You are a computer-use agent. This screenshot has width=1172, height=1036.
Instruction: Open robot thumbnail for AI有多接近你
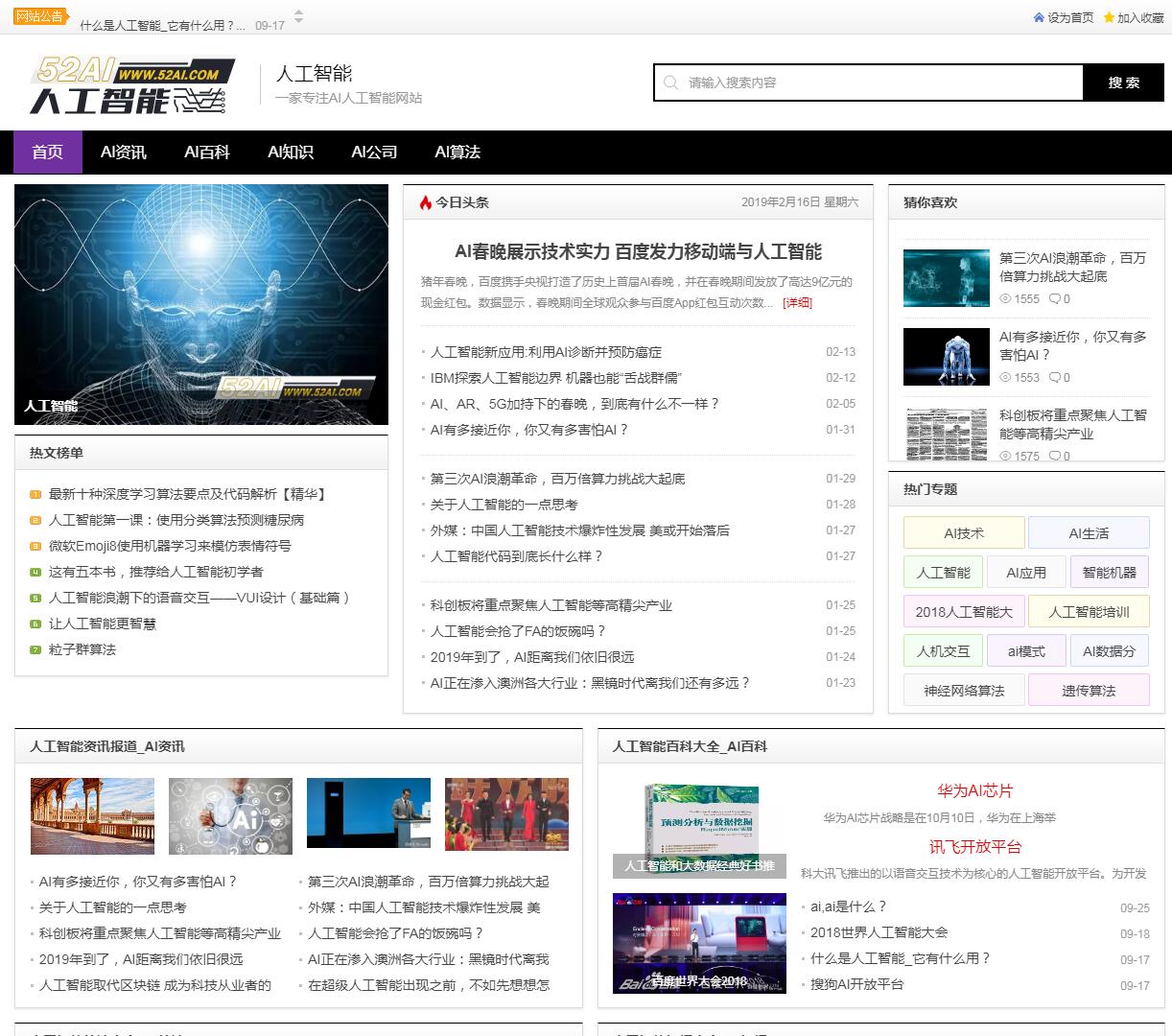[x=947, y=357]
